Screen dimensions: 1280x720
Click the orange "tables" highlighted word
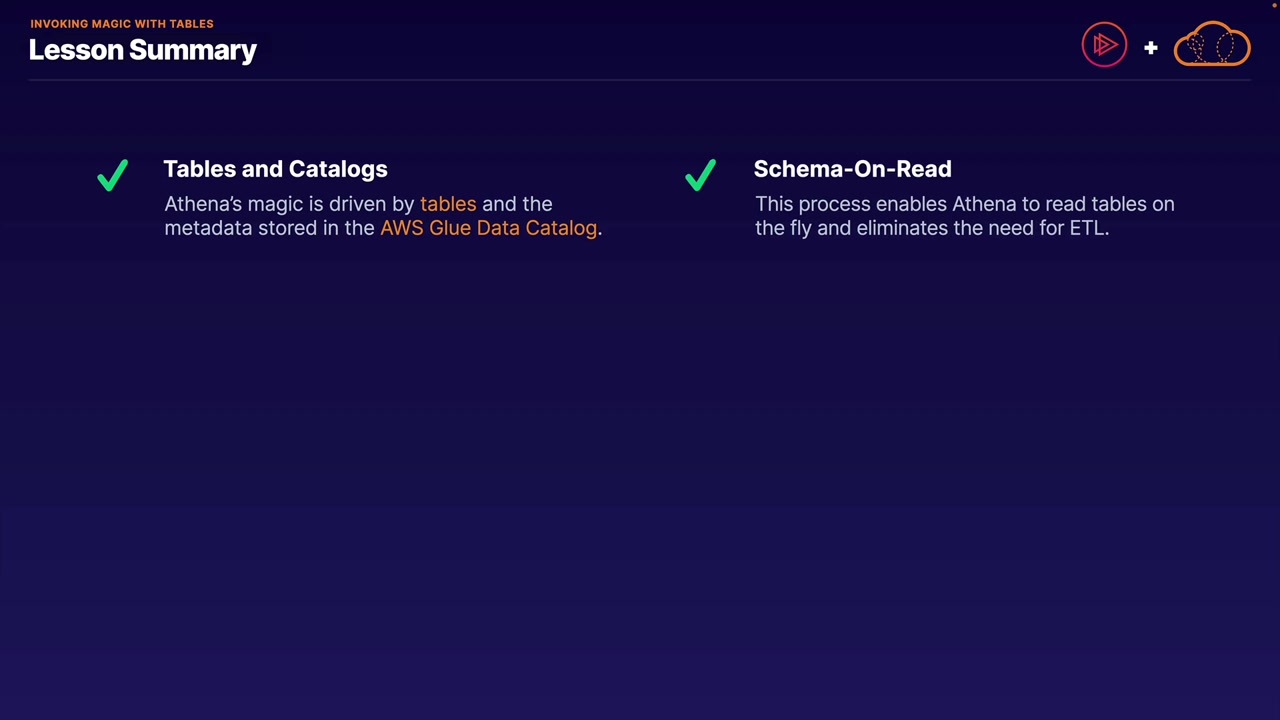(x=448, y=204)
